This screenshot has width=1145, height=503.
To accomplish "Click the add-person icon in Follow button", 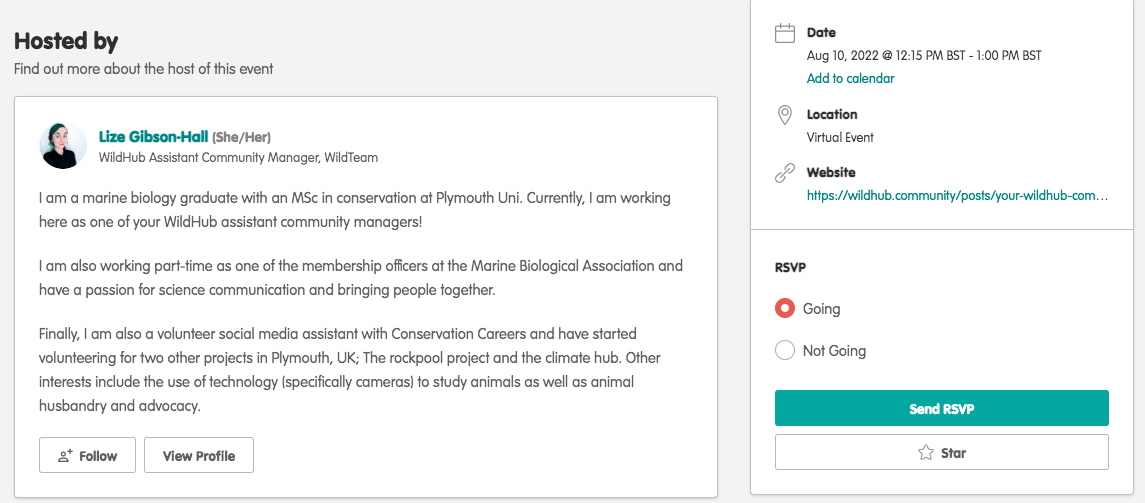I will [65, 456].
